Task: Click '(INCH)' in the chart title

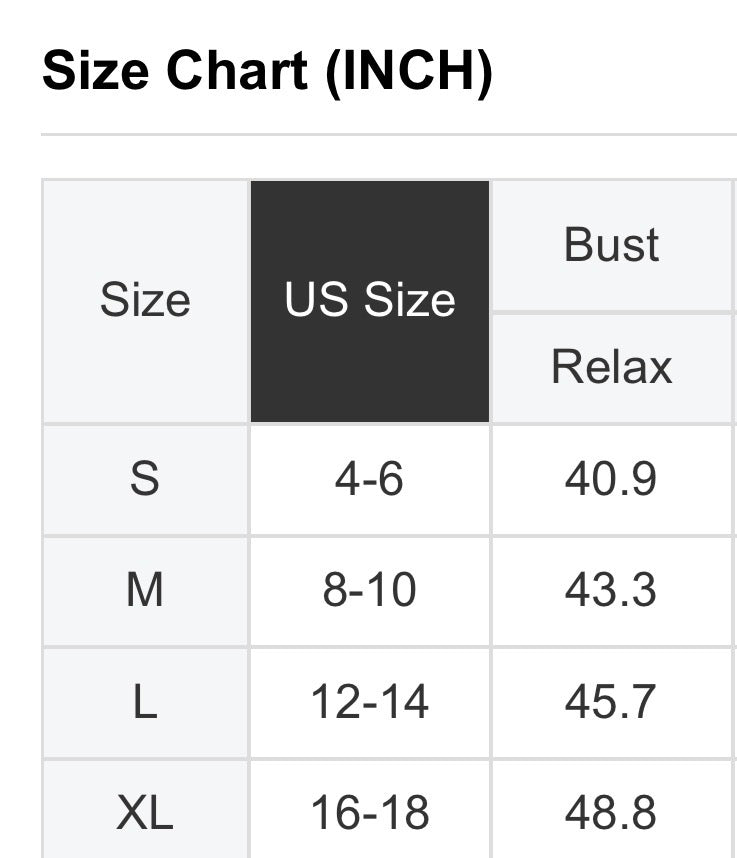Action: tap(409, 70)
